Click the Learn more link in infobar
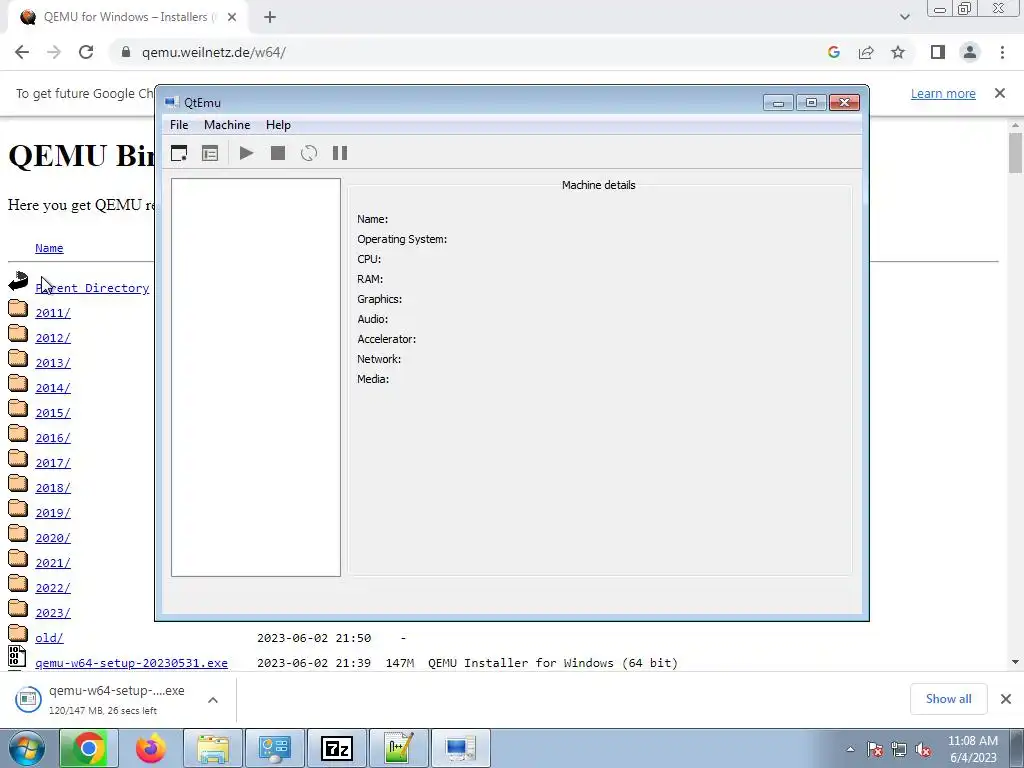 click(x=943, y=93)
